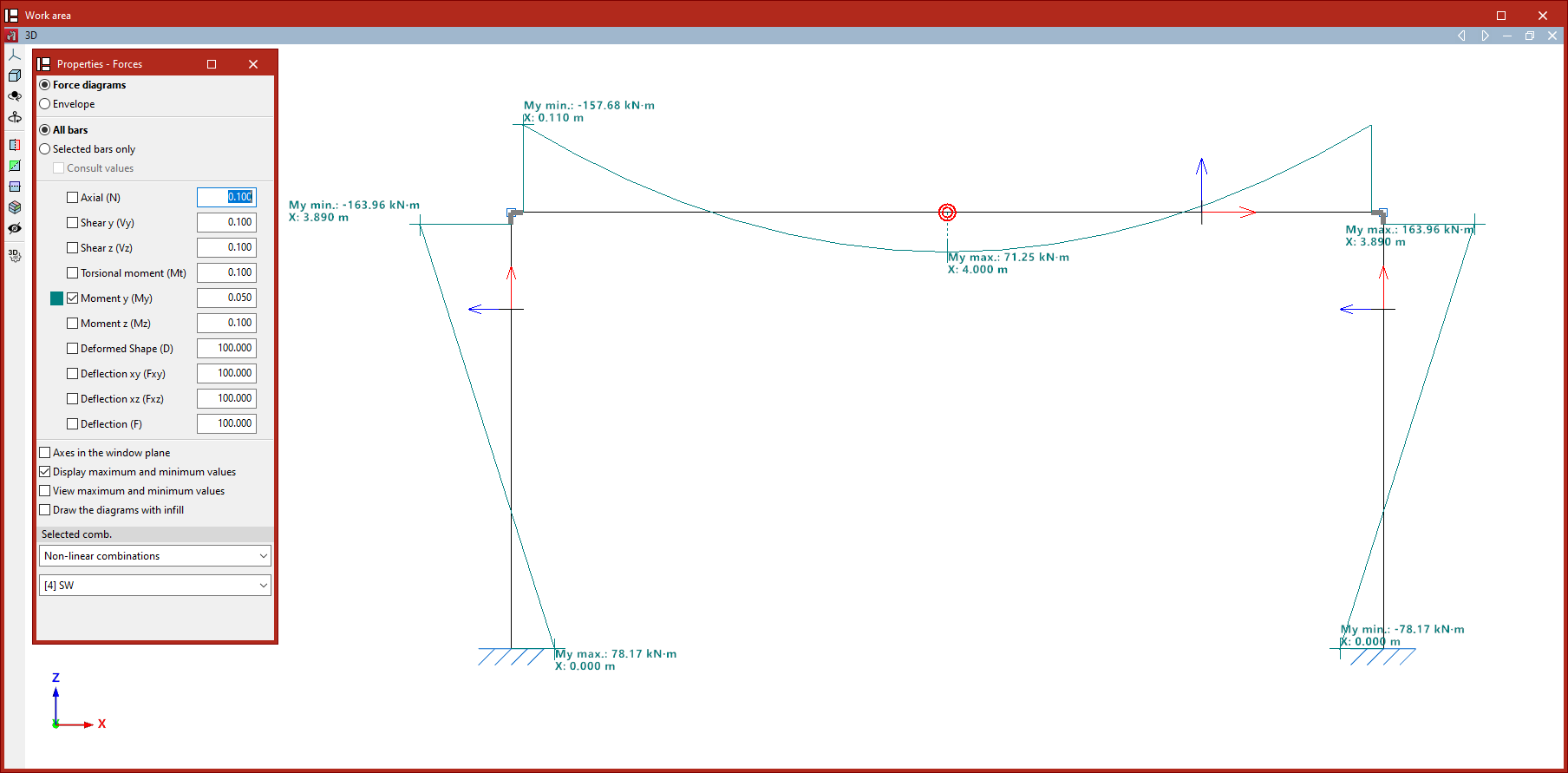Click the Torsional moment (Mt) scale field

pos(226,272)
